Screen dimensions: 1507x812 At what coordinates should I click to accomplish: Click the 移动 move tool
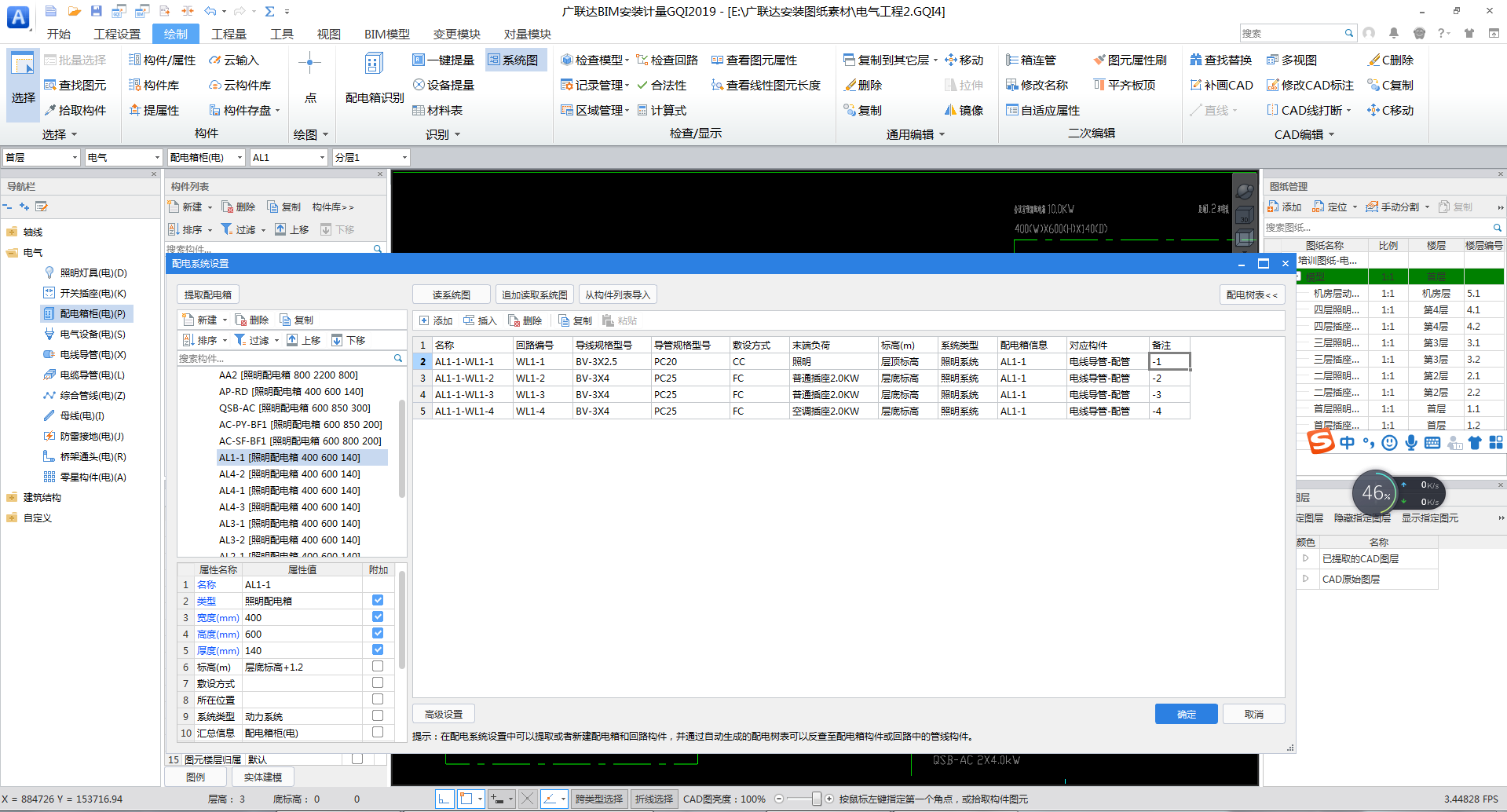point(964,60)
